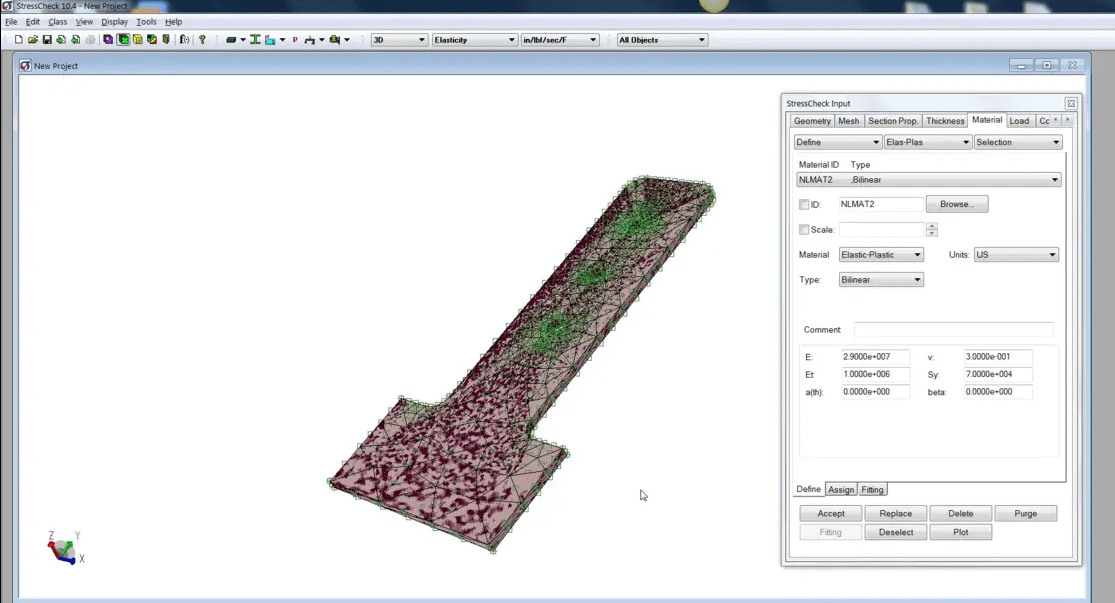1115x603 pixels.
Task: Click the green mesh cube toolbar icon
Action: pos(124,39)
